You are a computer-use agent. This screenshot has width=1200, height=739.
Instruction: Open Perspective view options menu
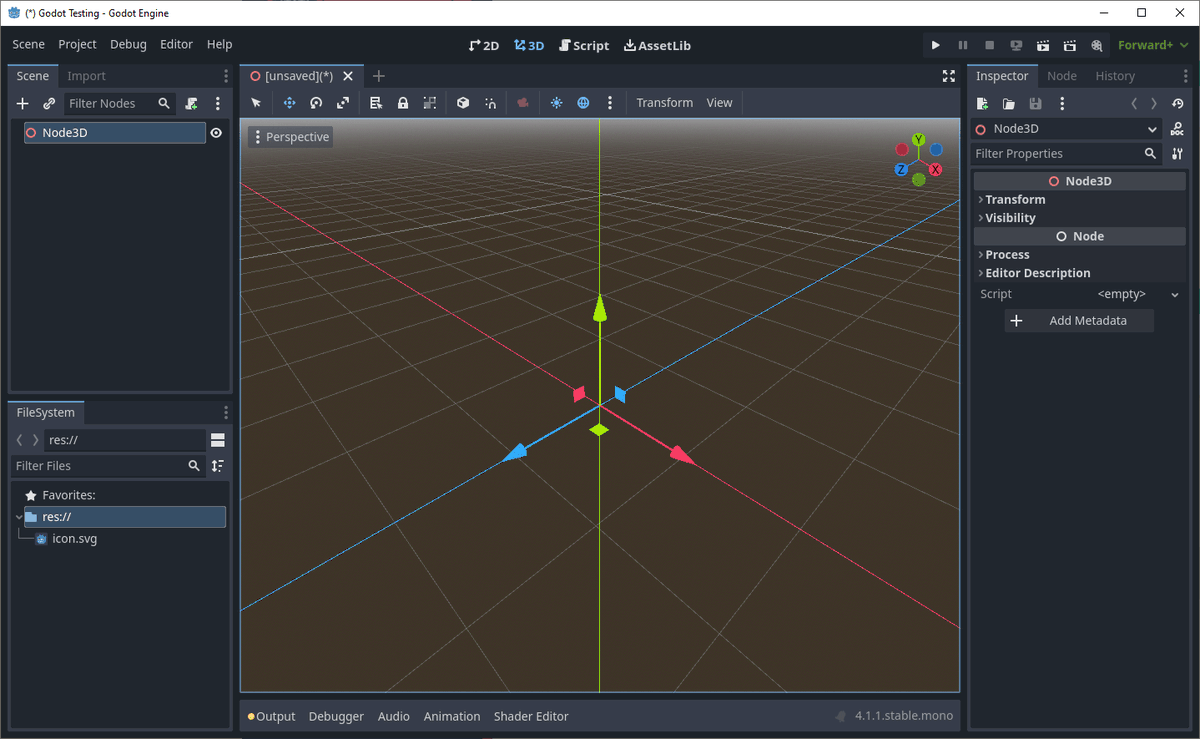(291, 137)
